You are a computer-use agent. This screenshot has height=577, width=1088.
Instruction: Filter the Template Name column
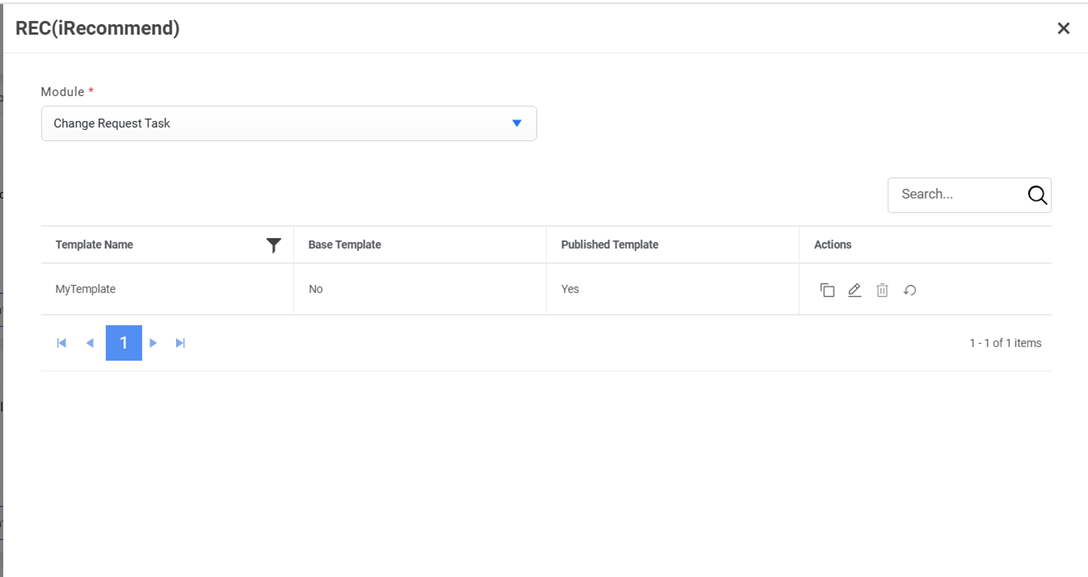point(273,245)
